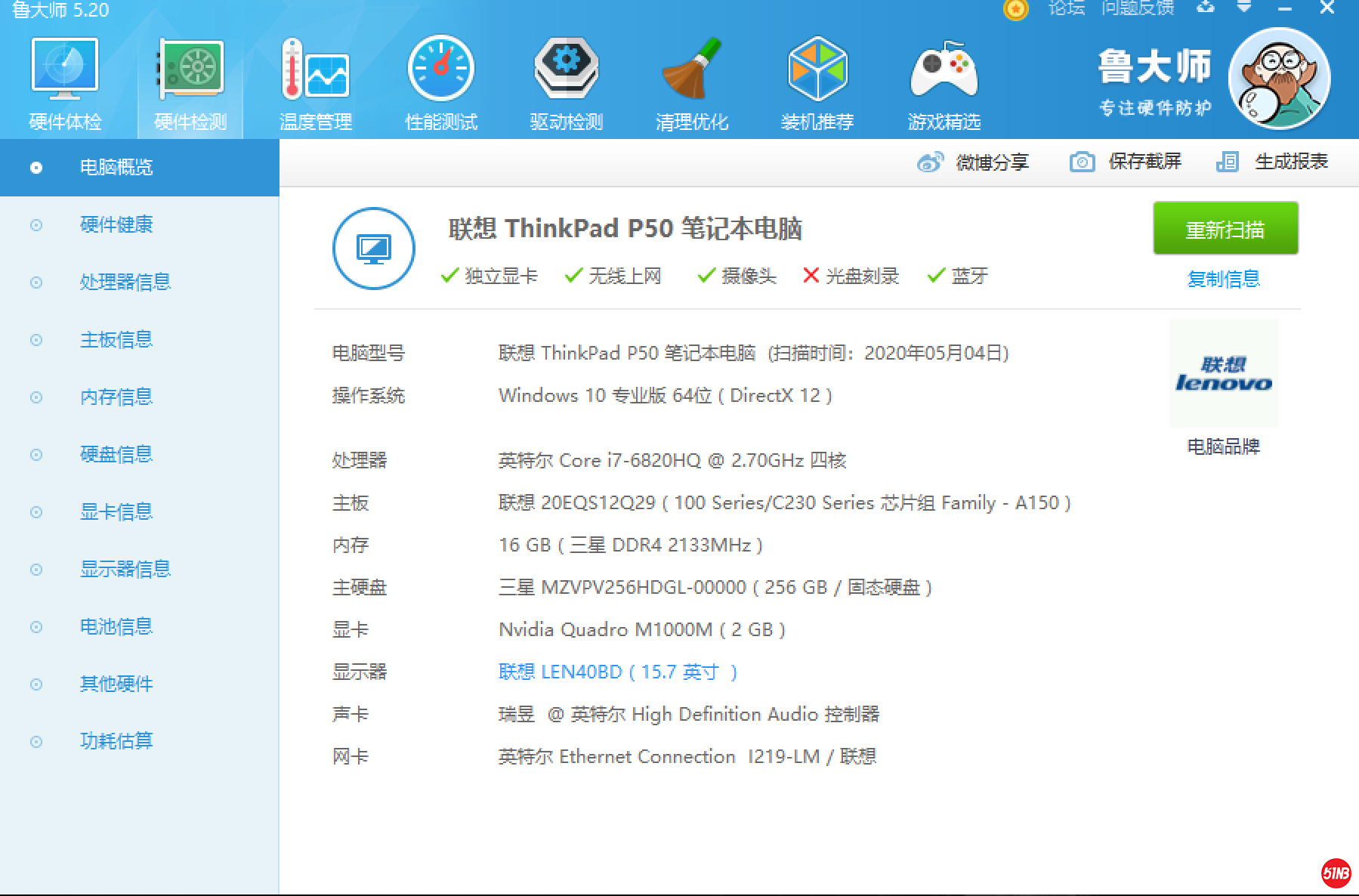Select 显卡信息 in the sidebar

(116, 511)
